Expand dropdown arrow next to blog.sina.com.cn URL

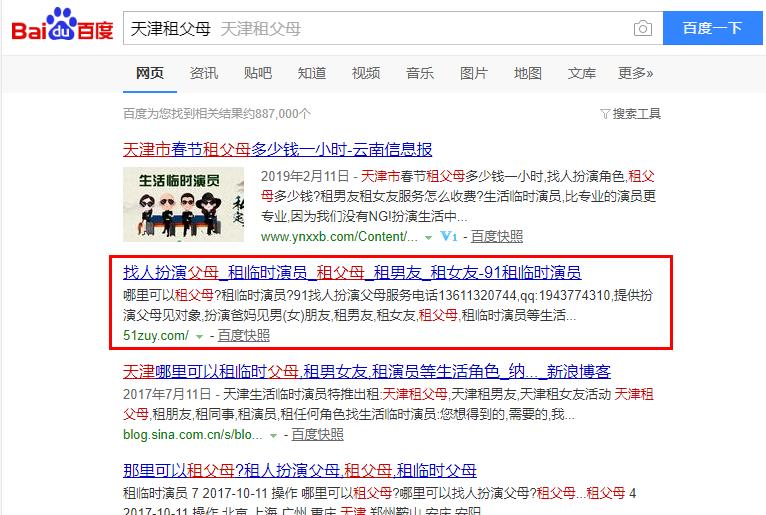274,435
